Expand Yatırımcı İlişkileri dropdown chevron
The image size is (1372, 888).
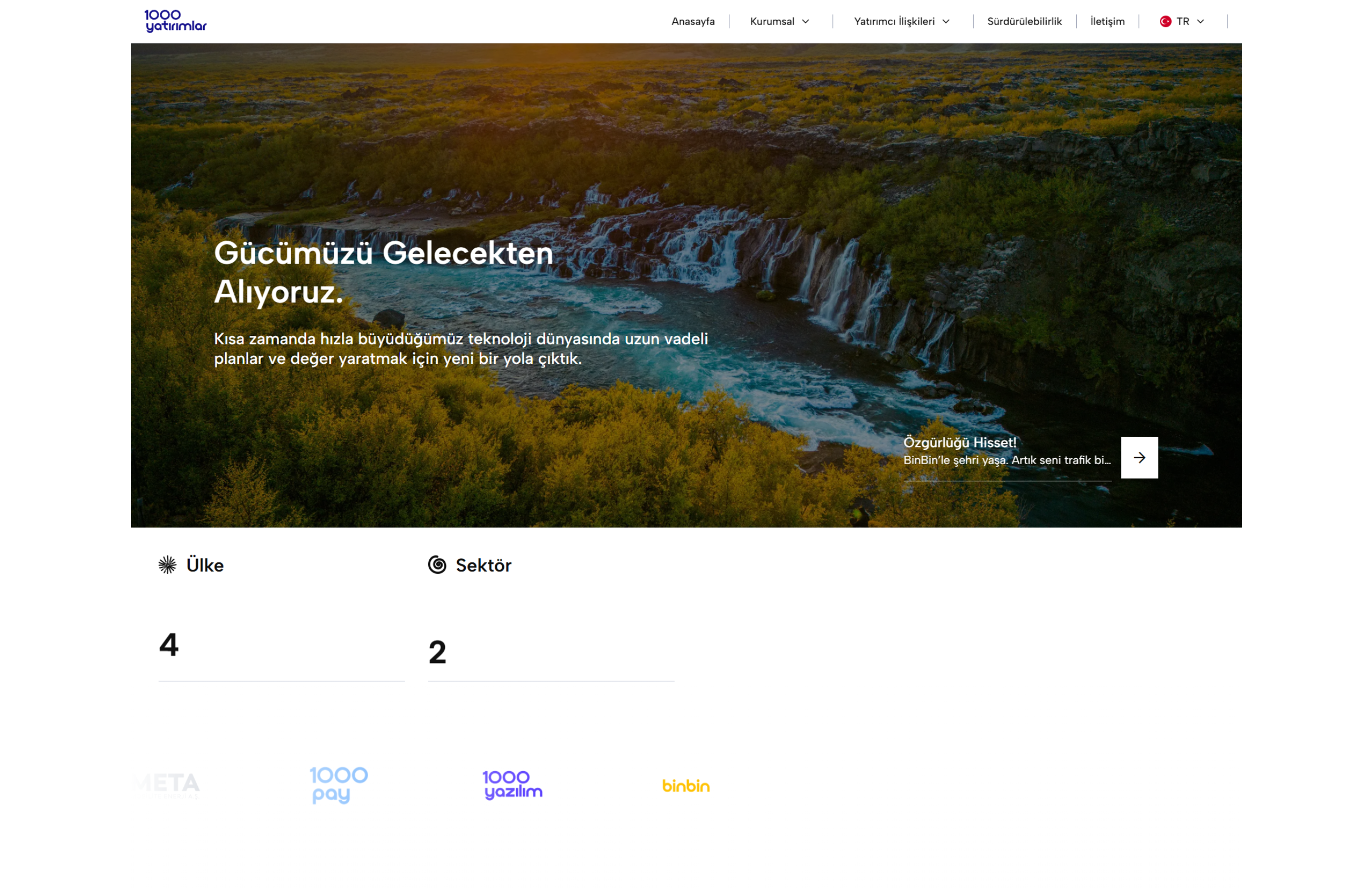pos(946,21)
